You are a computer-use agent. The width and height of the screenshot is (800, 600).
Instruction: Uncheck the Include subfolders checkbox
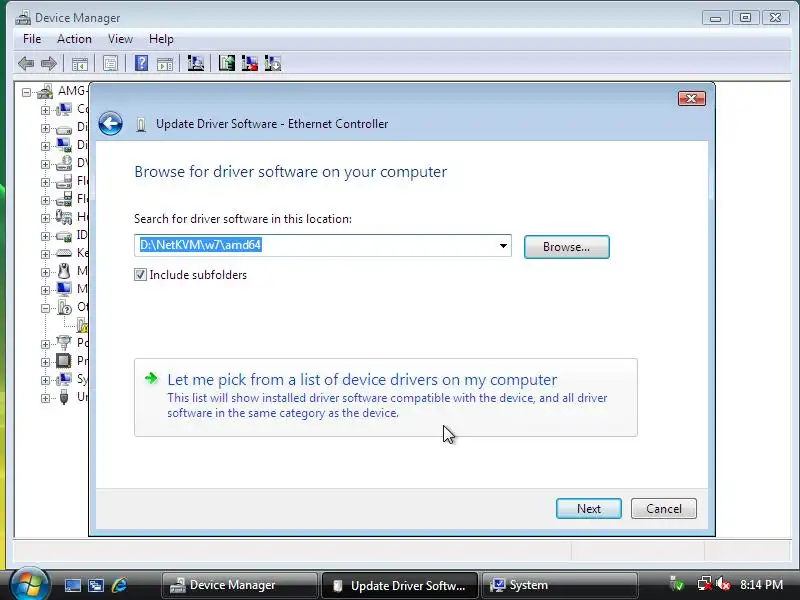(x=140, y=275)
